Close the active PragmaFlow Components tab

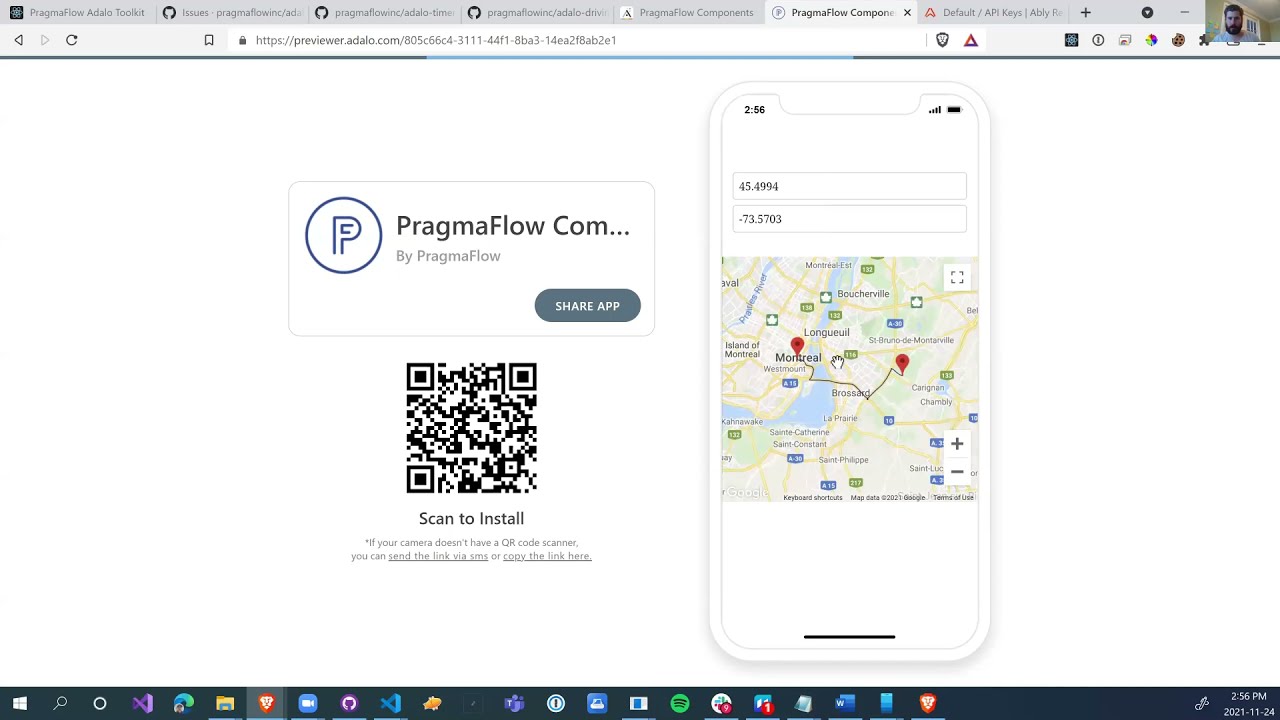tap(907, 13)
